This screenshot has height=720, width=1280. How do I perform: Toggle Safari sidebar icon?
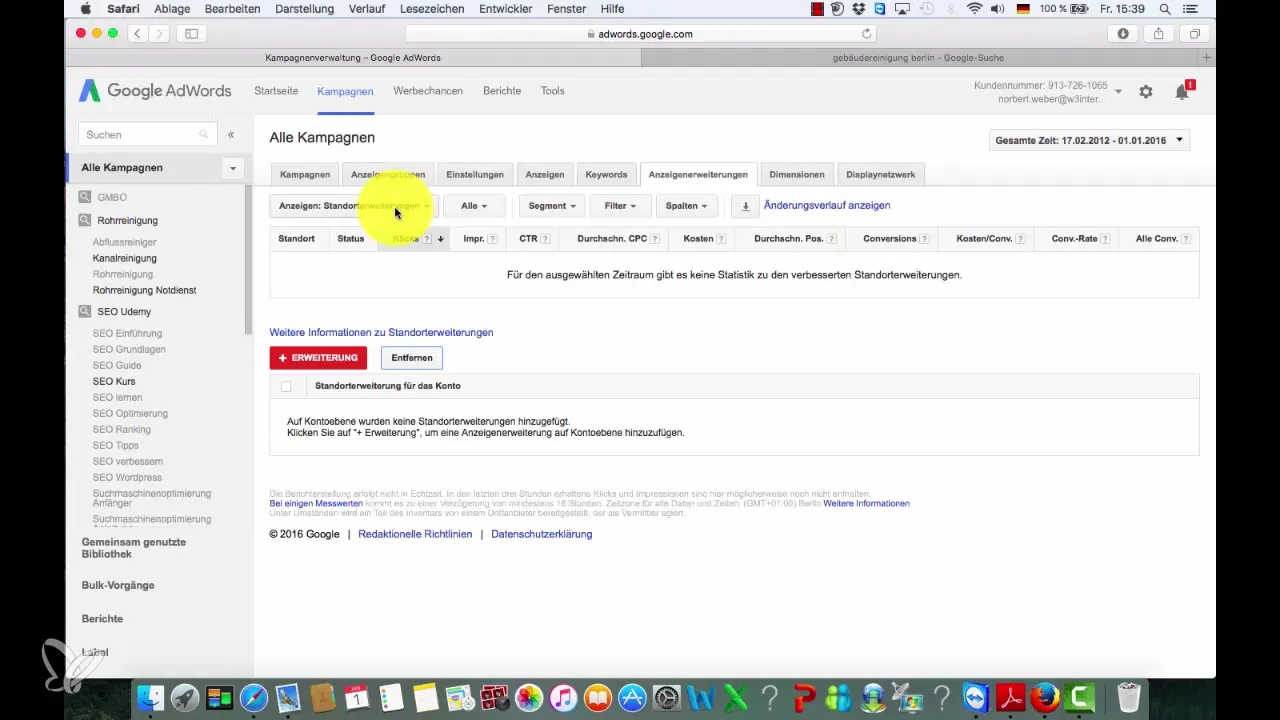191,33
